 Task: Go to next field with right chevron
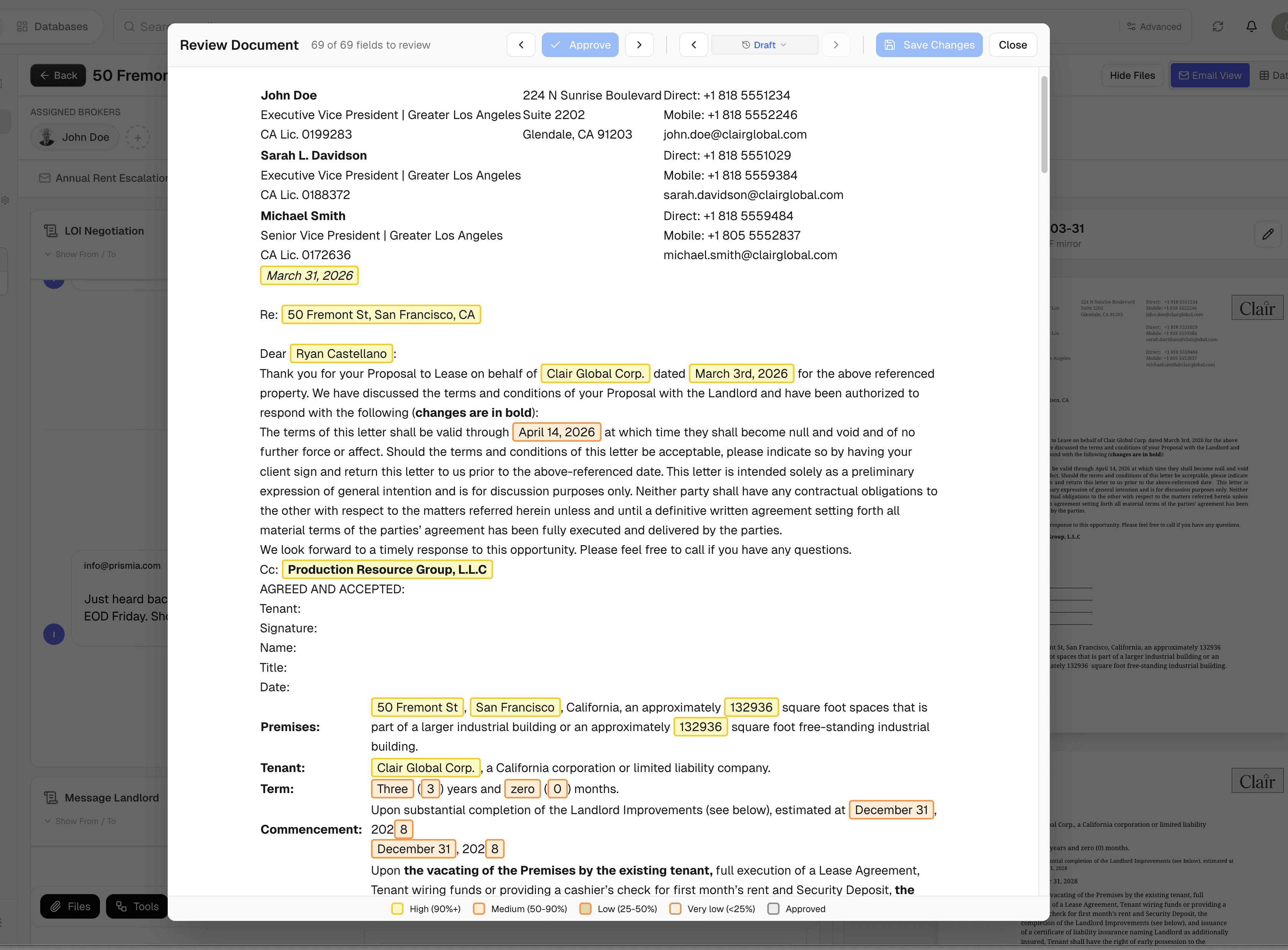click(x=639, y=45)
